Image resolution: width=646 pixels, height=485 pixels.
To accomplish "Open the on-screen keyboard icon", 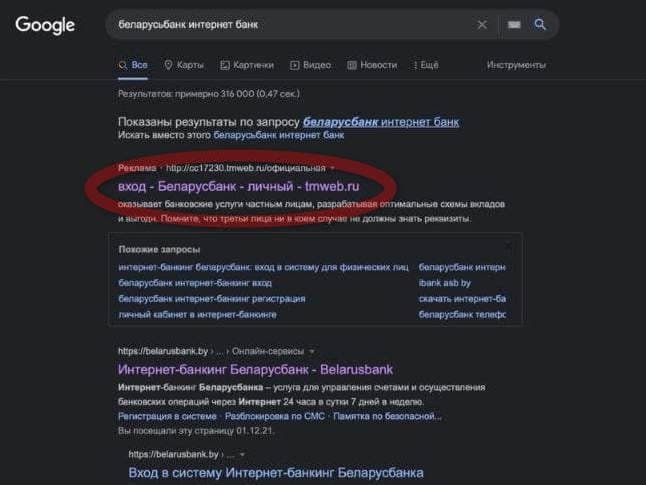I will (514, 25).
